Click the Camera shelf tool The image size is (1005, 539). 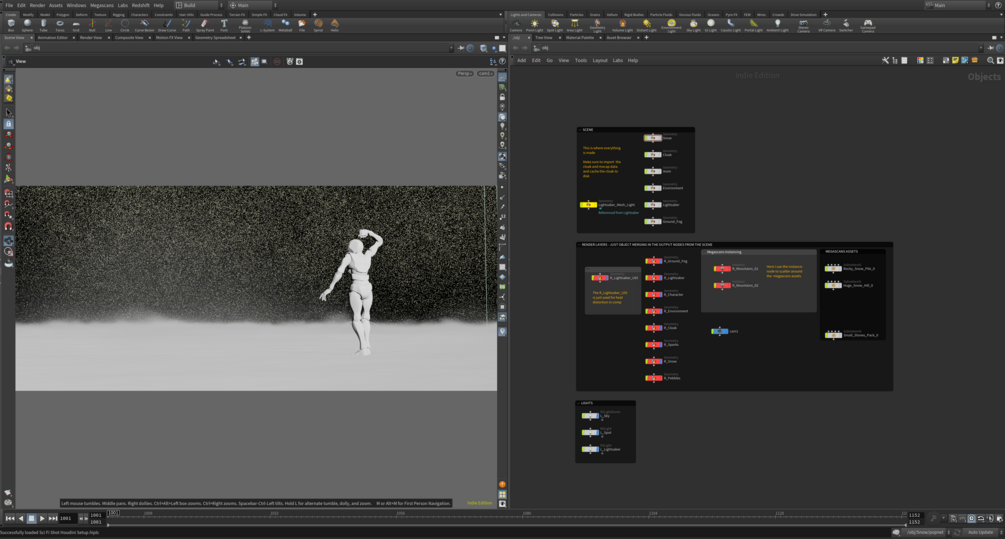tap(516, 24)
